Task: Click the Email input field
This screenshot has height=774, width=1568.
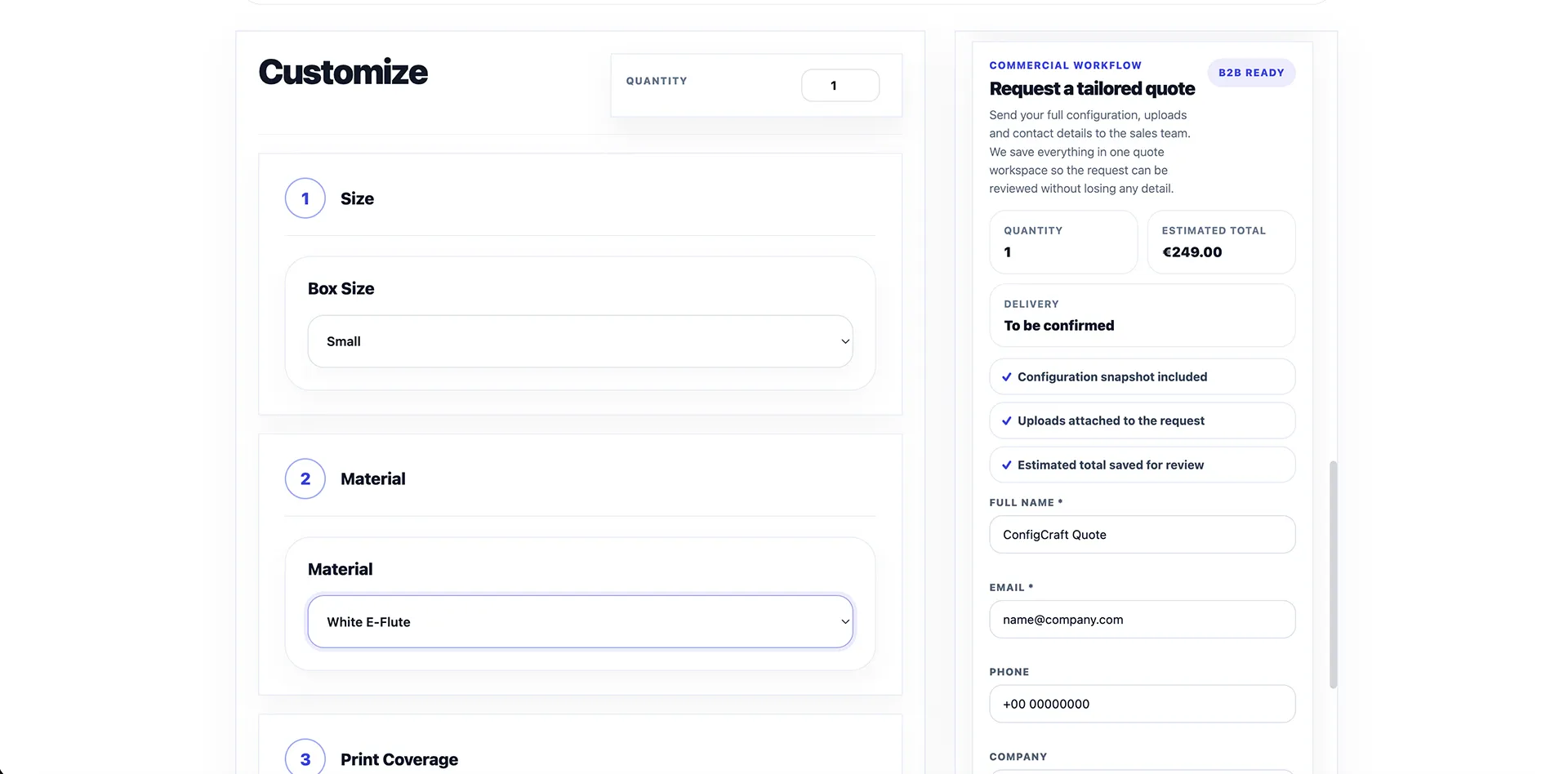Action: 1143,620
